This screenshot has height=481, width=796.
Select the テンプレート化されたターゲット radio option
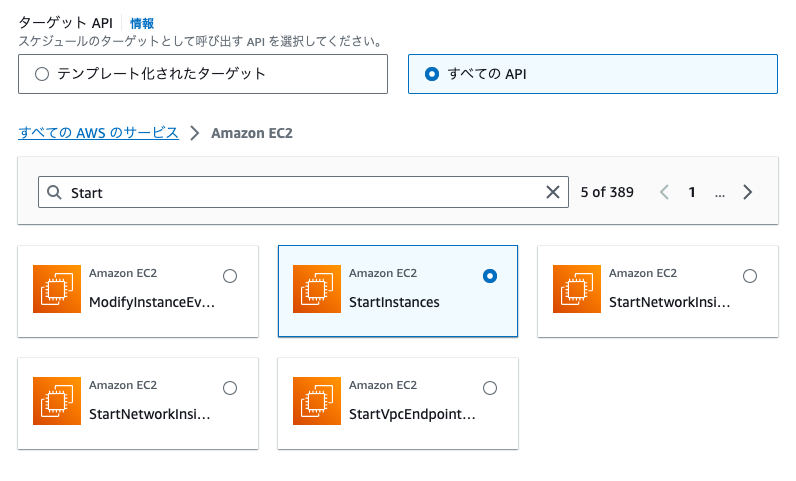[42, 74]
